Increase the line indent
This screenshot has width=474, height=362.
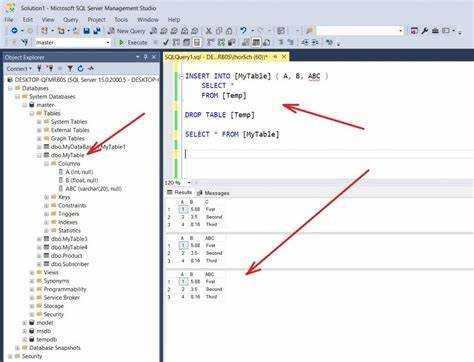click(315, 42)
